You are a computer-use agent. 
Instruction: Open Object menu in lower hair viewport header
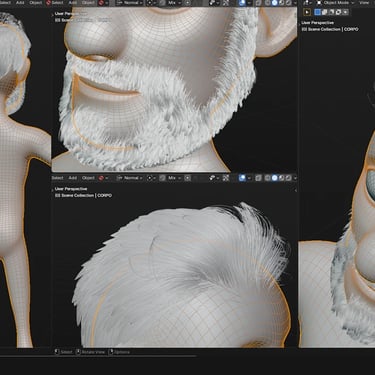point(88,178)
